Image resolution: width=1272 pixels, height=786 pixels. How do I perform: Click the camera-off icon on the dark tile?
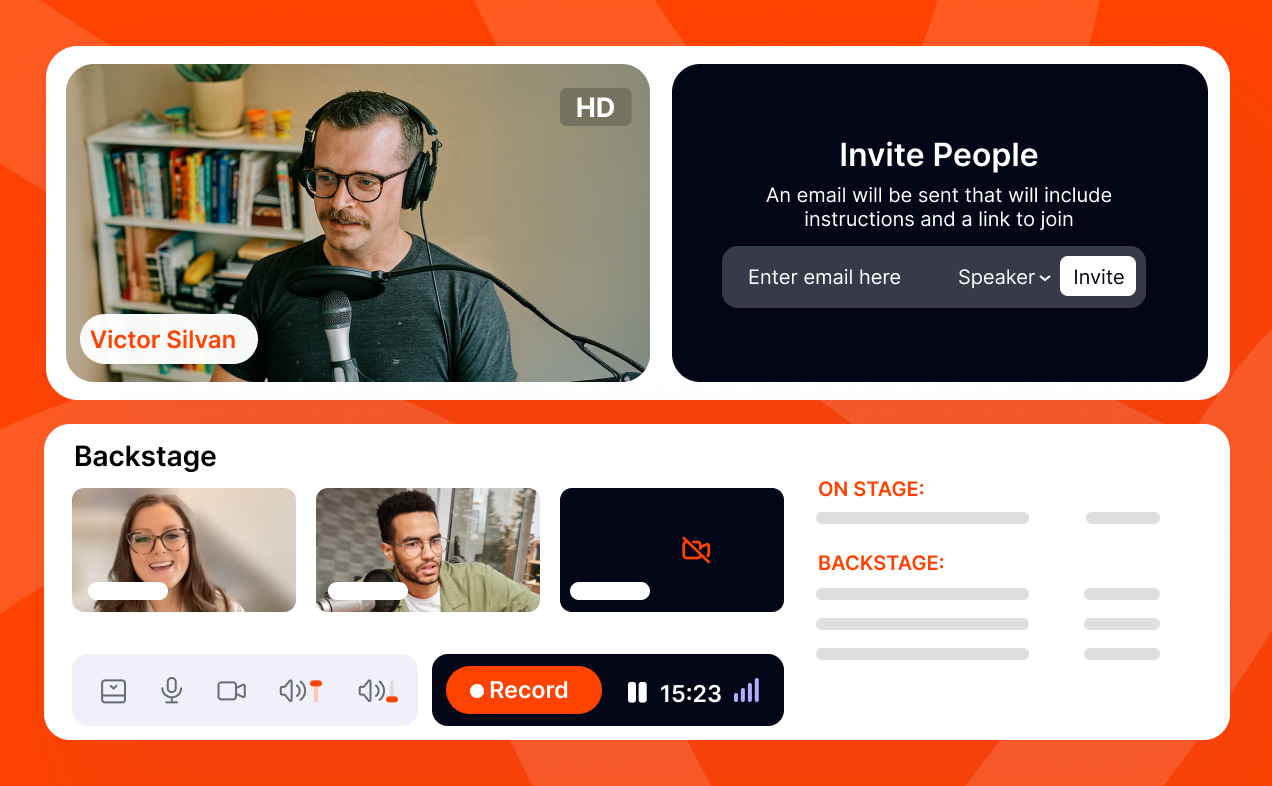point(696,549)
